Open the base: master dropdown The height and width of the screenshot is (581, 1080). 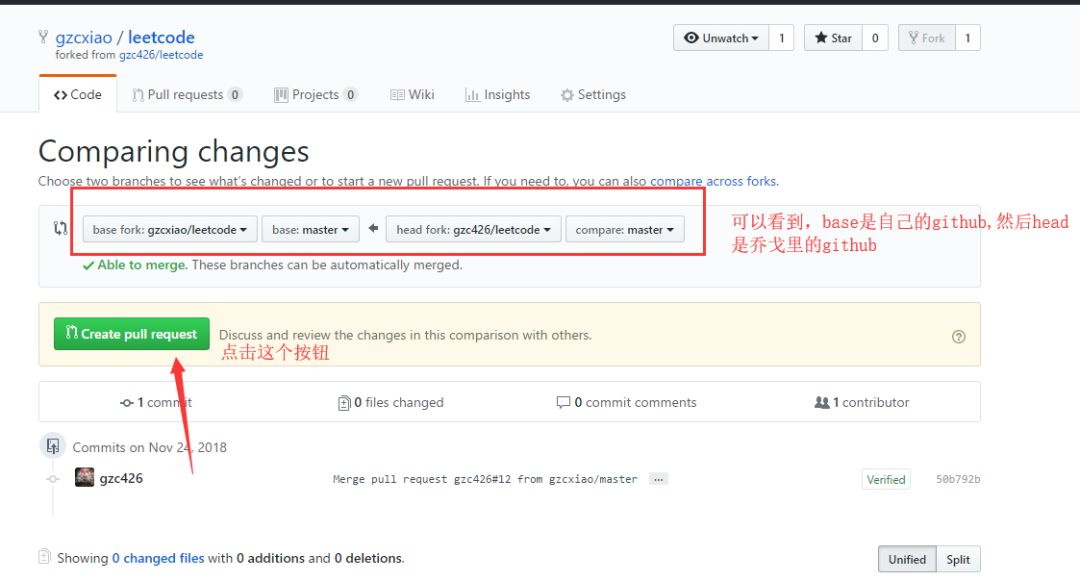click(310, 229)
